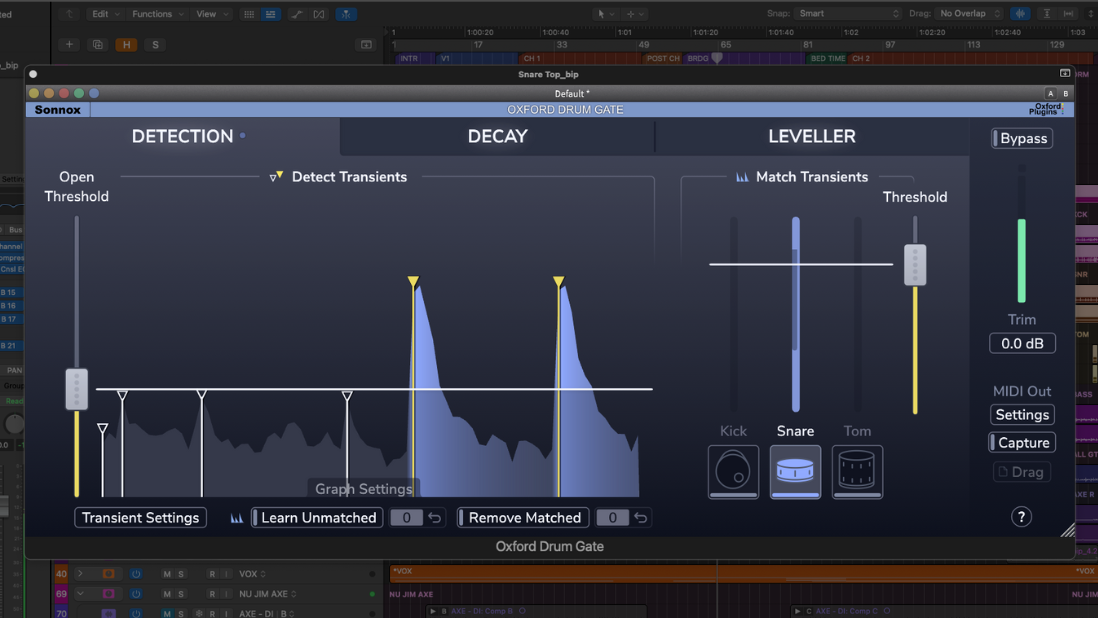This screenshot has width=1098, height=618.
Task: Click the BED TIME marker in the timeline
Action: pyautogui.click(x=827, y=59)
